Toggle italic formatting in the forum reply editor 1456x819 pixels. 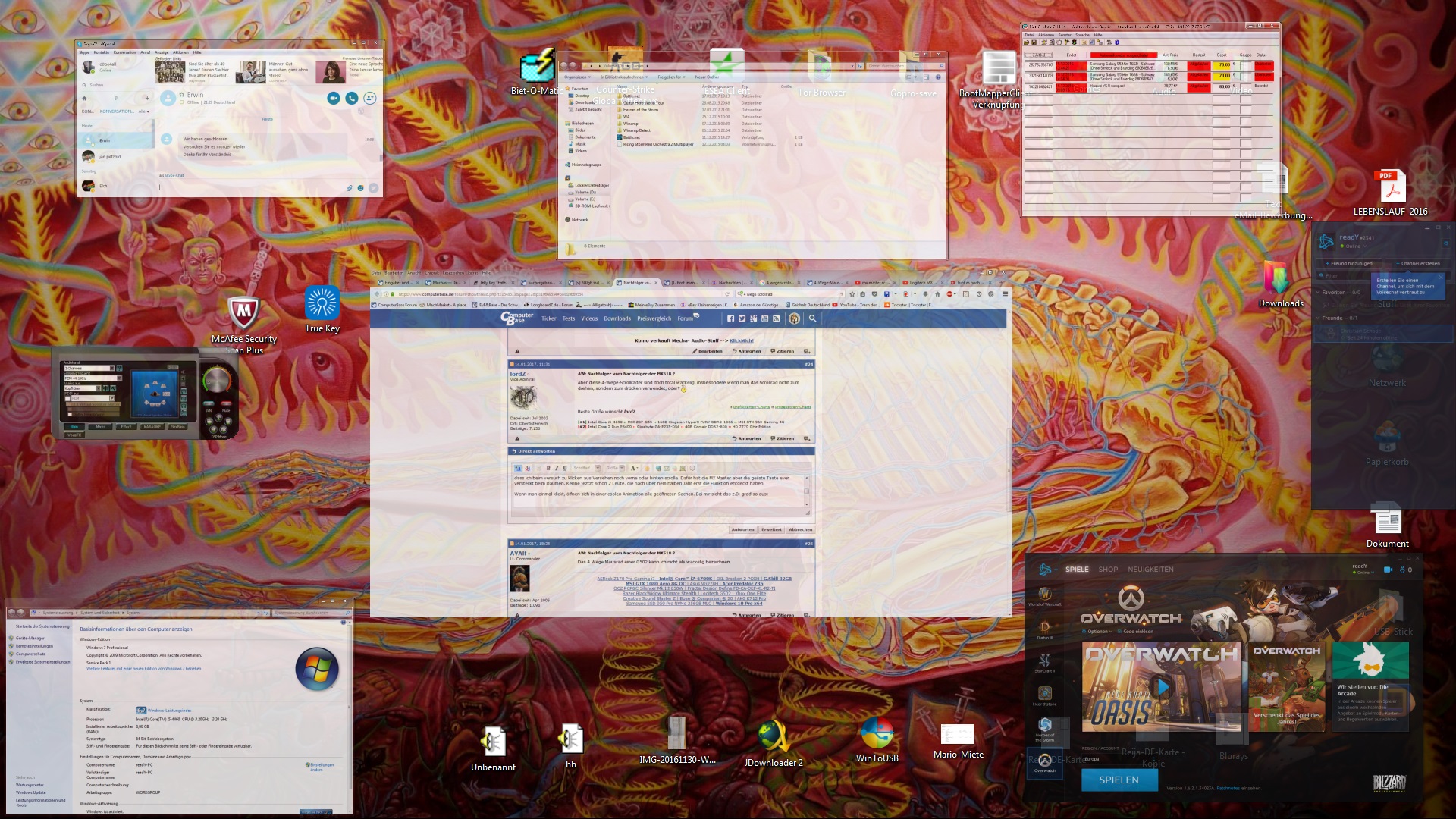pyautogui.click(x=557, y=468)
